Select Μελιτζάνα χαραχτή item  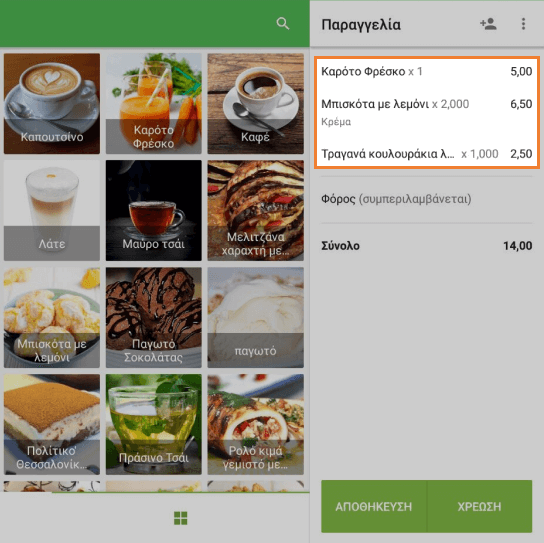pyautogui.click(x=255, y=210)
